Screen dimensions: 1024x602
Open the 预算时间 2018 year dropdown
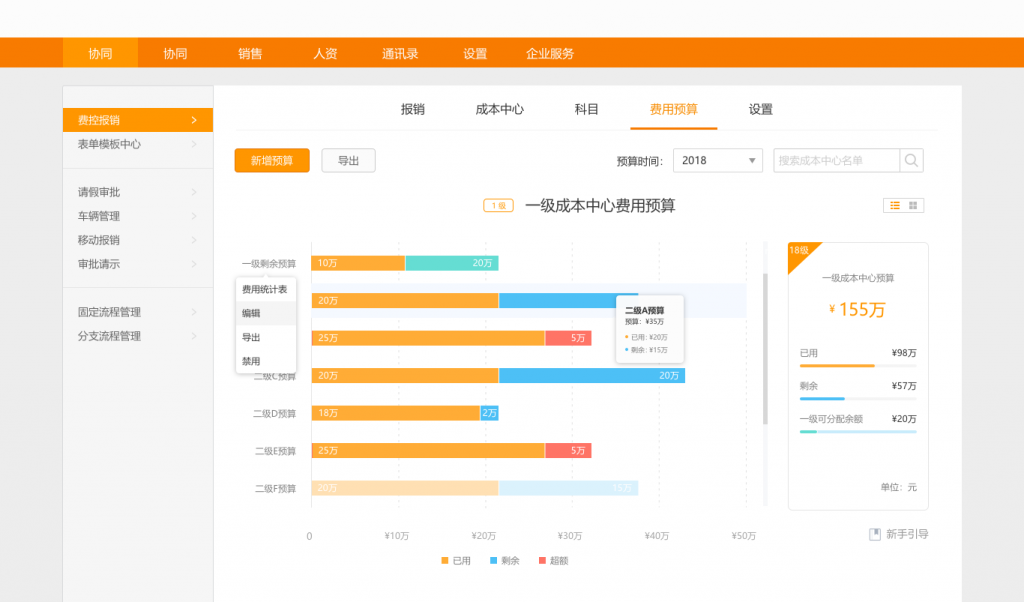(x=717, y=160)
